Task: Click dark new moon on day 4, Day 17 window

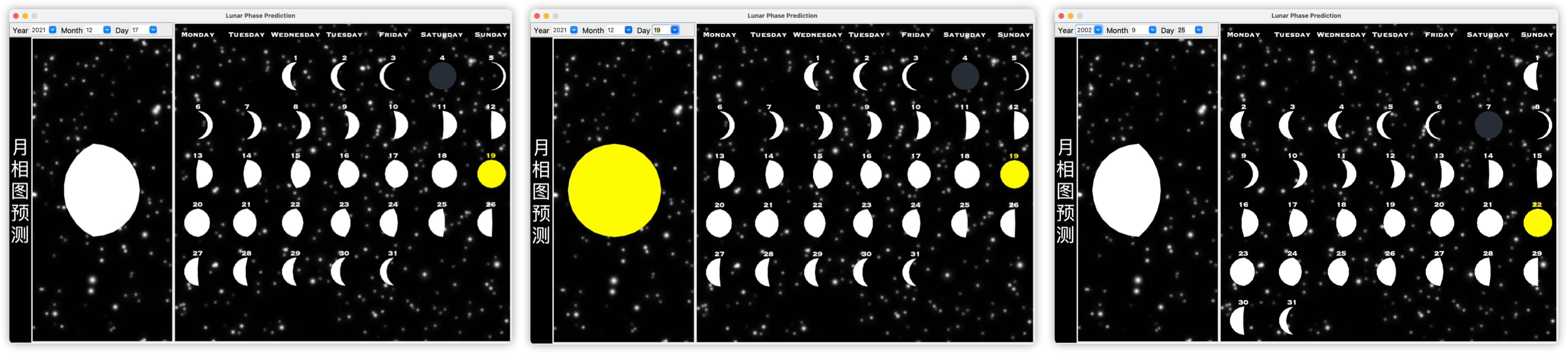Action: pos(443,76)
